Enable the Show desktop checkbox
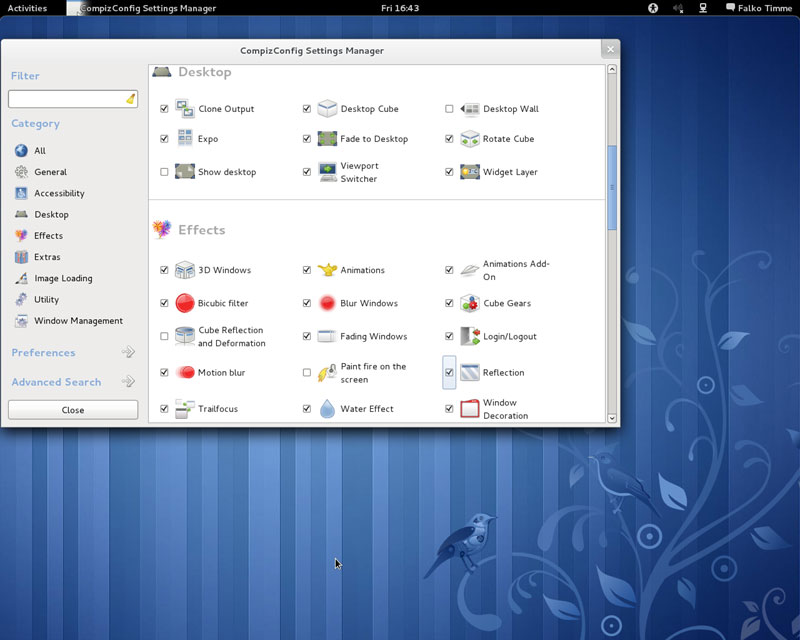The image size is (800, 640). coord(164,172)
